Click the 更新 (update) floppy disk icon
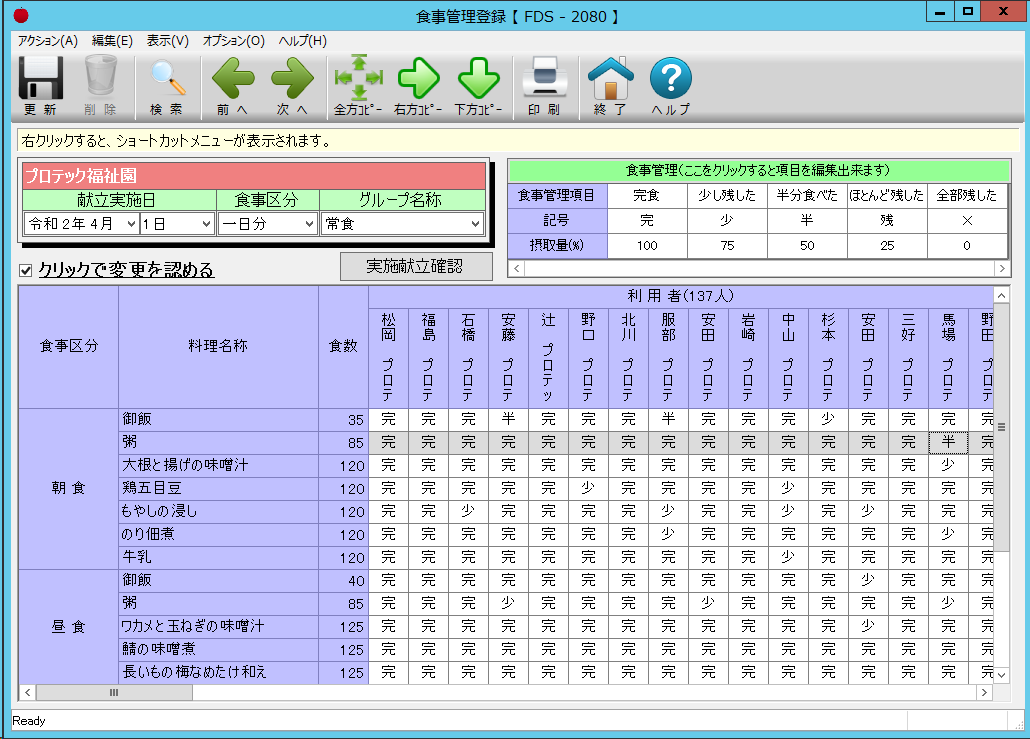1030x739 pixels. (41, 78)
